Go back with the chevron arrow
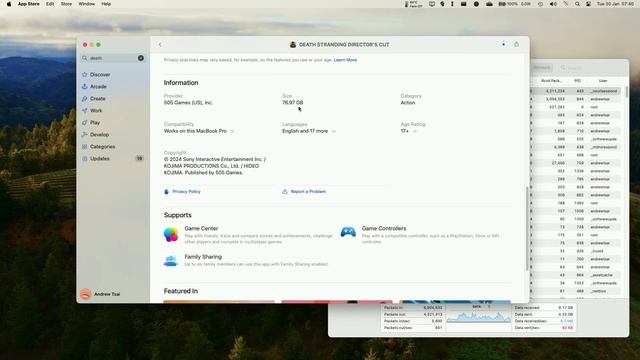Image resolution: width=640 pixels, height=360 pixels. 160,44
